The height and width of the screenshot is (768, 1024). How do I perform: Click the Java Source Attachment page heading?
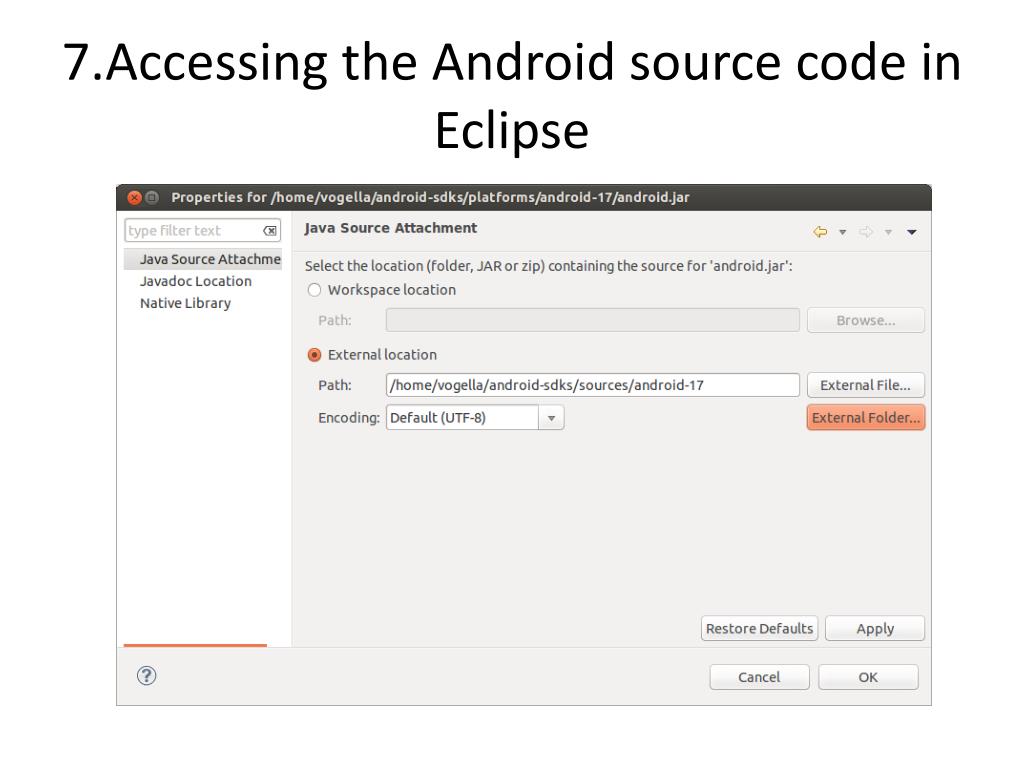391,228
